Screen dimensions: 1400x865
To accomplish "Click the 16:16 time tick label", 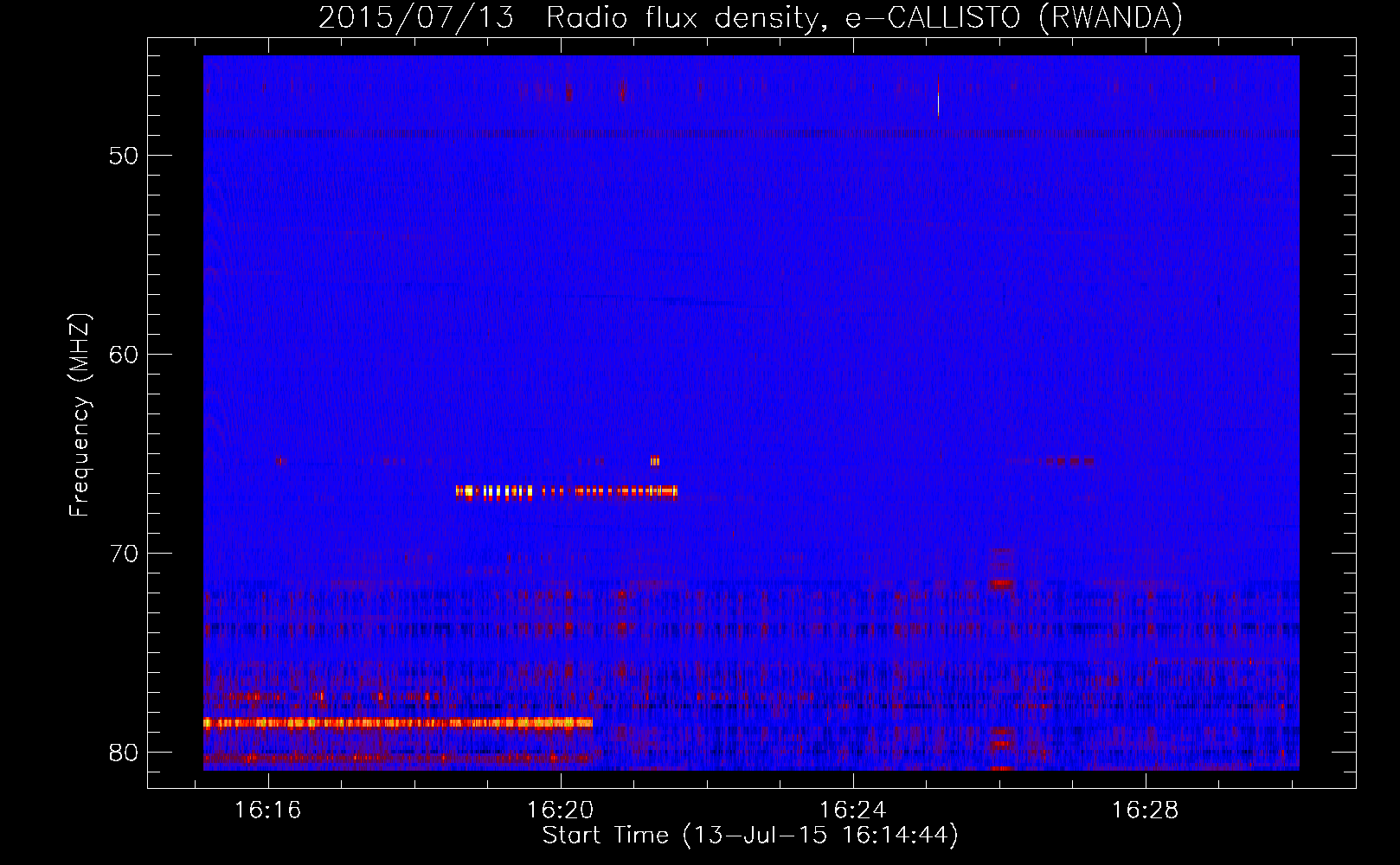I will 268,811.
